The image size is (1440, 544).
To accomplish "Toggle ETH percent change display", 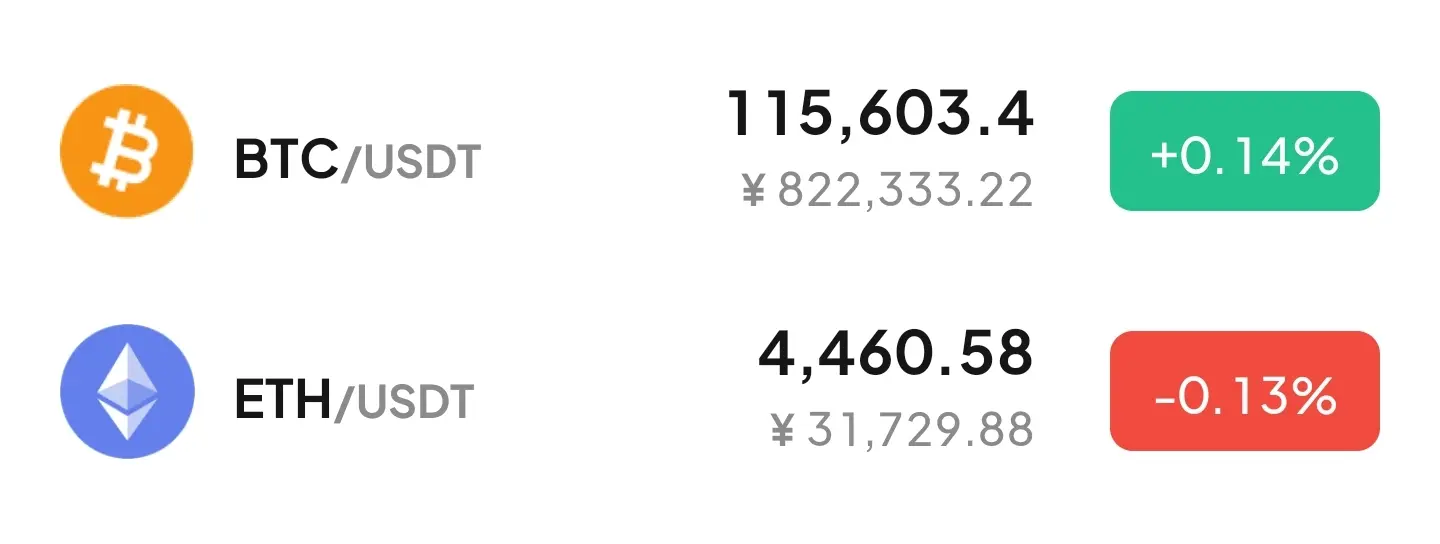I will click(x=1245, y=391).
